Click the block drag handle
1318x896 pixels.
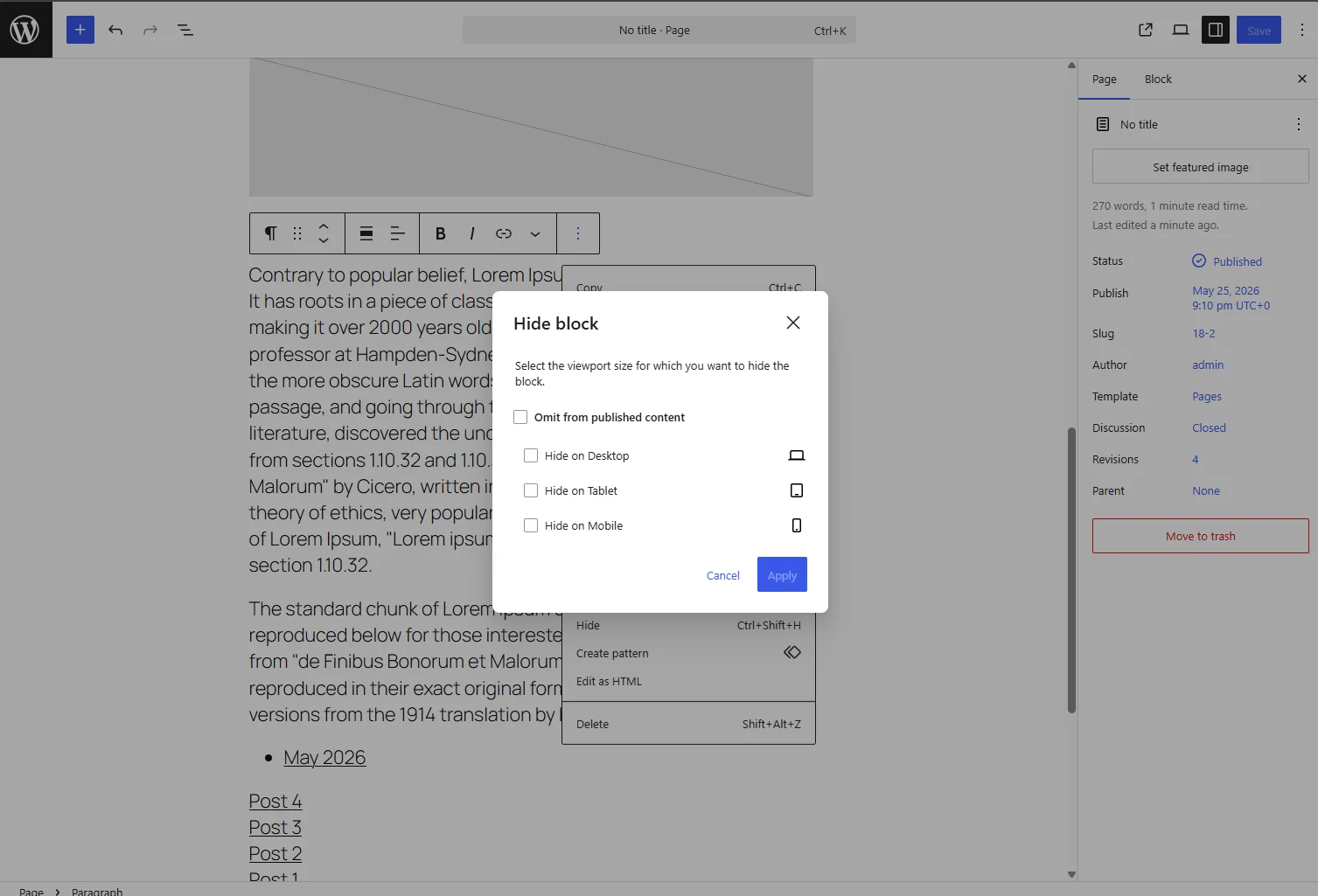click(x=297, y=233)
